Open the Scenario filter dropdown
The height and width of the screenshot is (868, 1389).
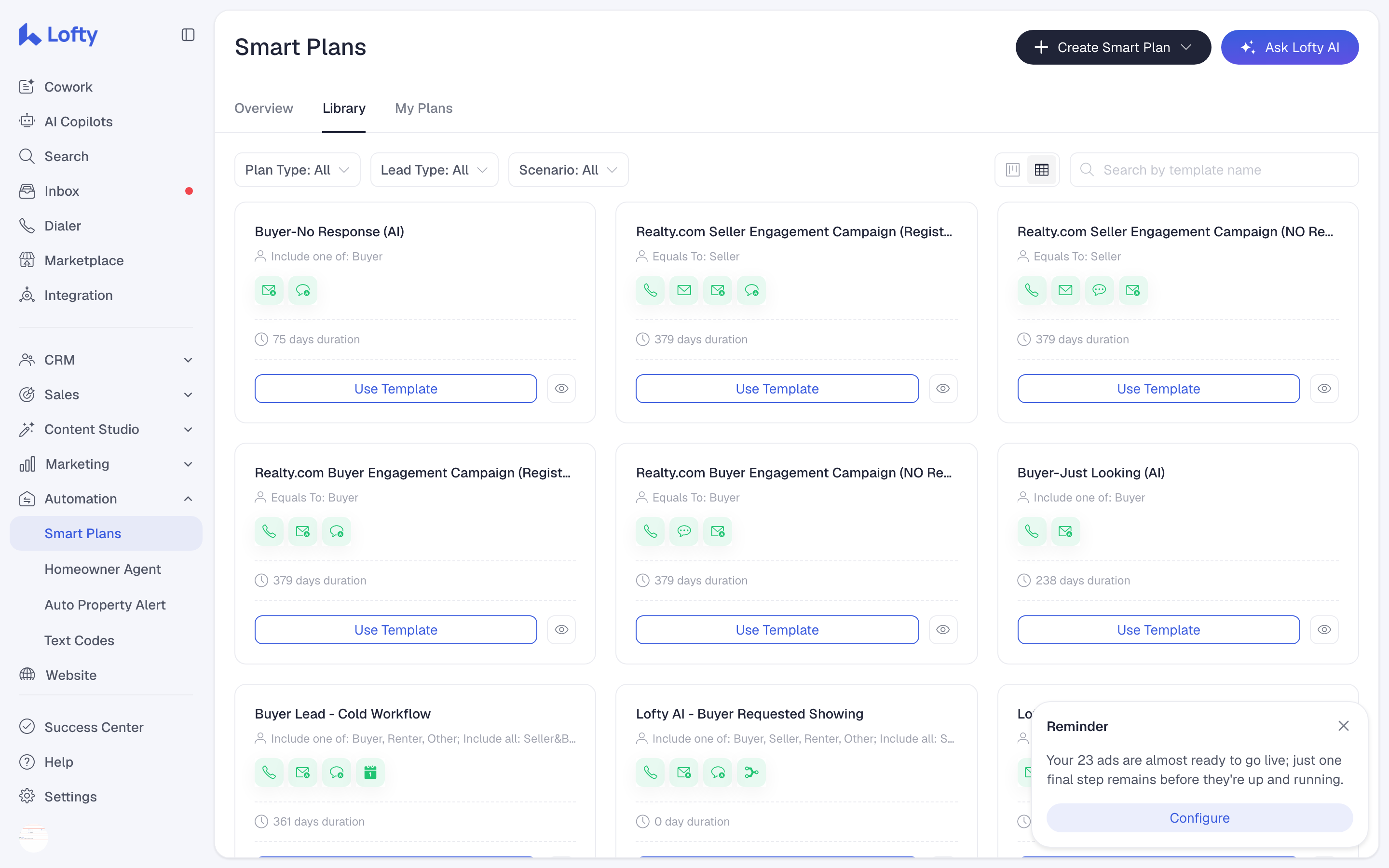[568, 170]
